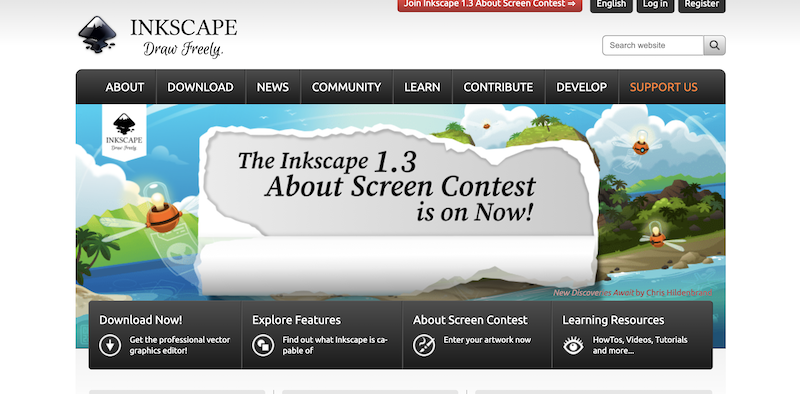The width and height of the screenshot is (800, 394).
Task: Open the ABOUT menu
Action: 124,87
